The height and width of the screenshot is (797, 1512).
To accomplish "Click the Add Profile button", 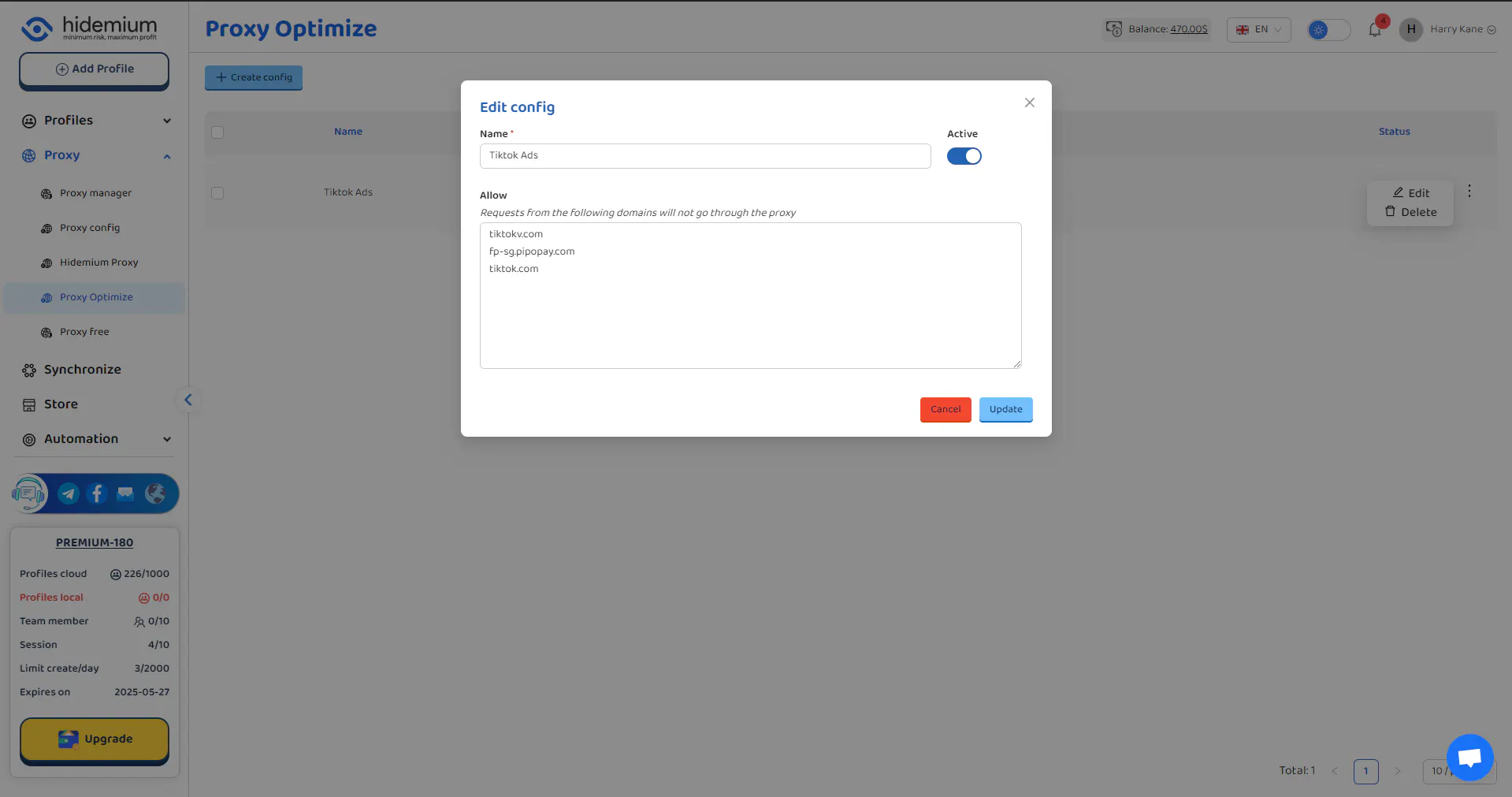I will (x=95, y=69).
